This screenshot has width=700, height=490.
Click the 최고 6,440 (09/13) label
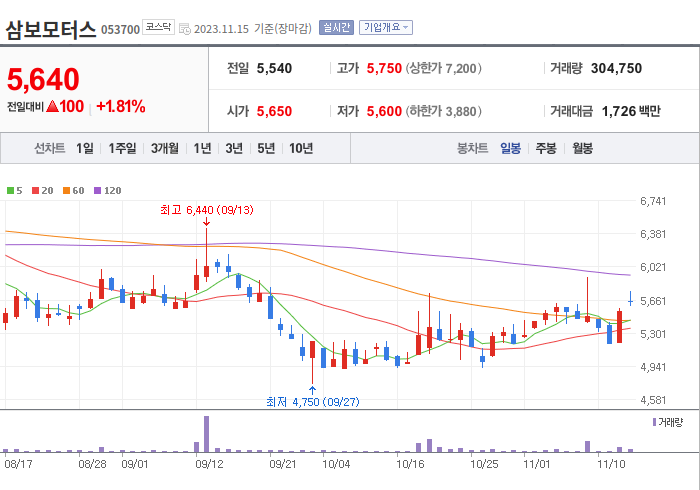coord(207,210)
